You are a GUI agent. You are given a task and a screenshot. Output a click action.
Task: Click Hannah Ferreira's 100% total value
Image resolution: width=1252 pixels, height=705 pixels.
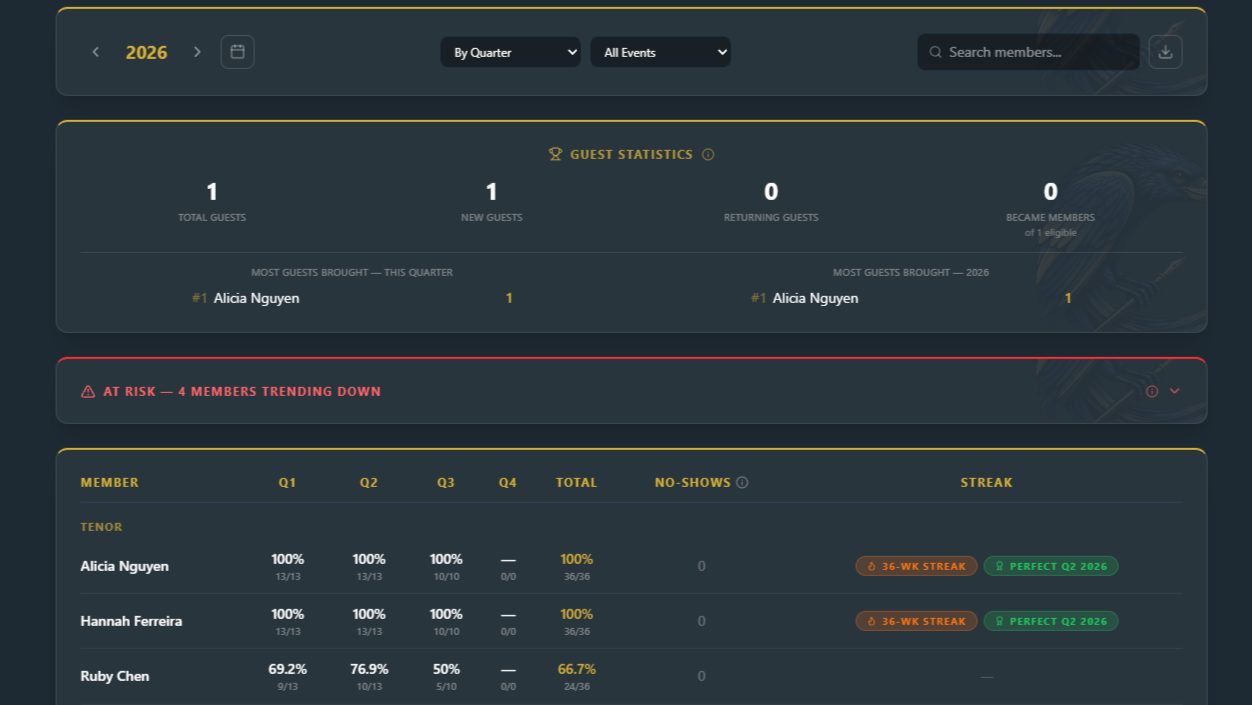pos(576,614)
